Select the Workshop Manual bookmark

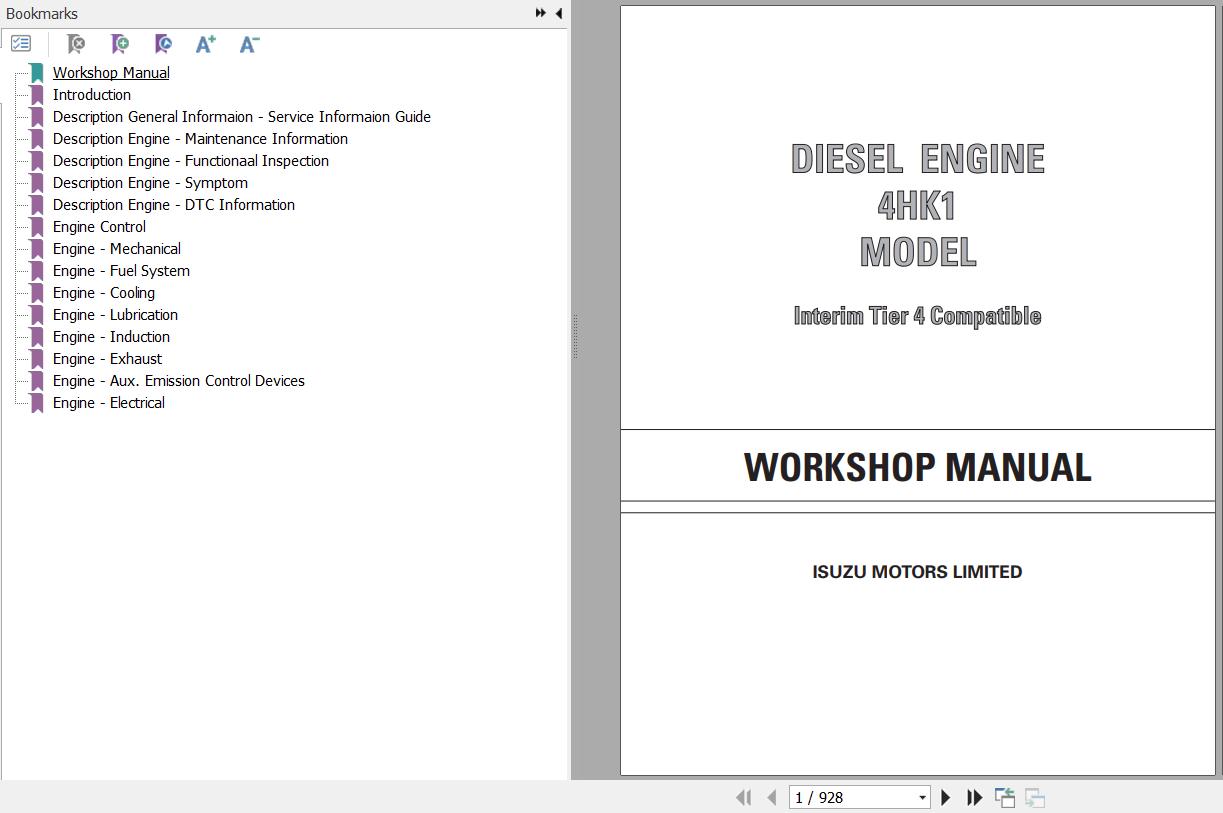(111, 73)
